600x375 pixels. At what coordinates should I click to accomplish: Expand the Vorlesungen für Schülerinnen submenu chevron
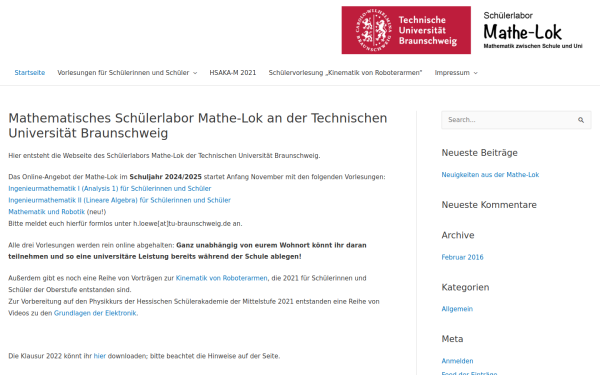coord(195,73)
